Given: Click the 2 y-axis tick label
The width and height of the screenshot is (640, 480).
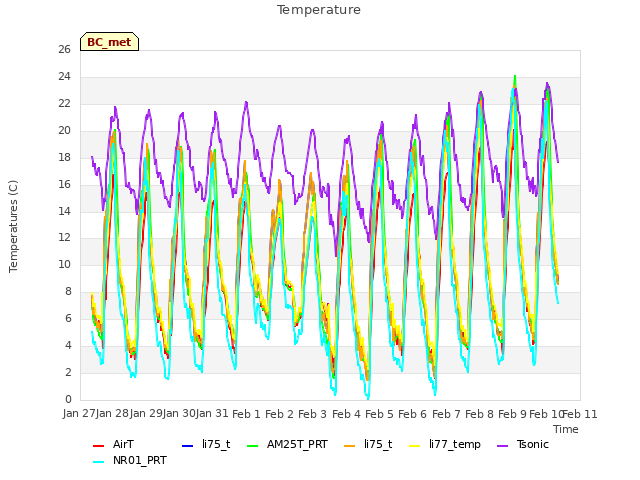Looking at the screenshot, I should pos(68,372).
